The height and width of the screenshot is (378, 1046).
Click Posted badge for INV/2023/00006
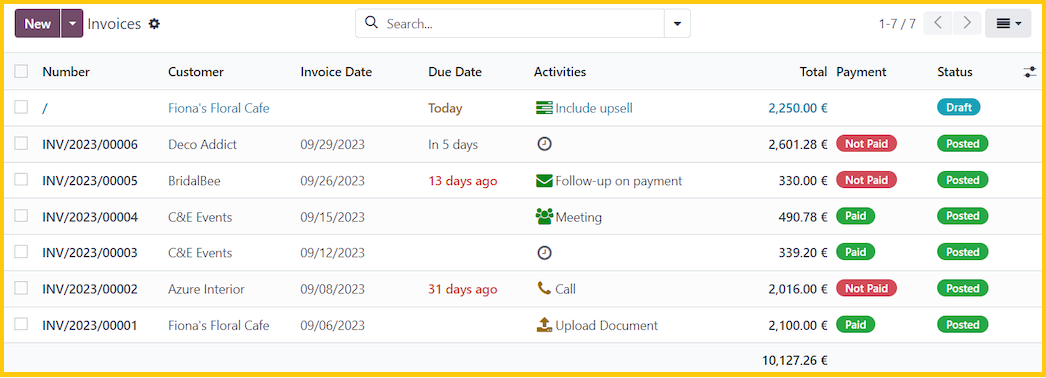coord(963,143)
